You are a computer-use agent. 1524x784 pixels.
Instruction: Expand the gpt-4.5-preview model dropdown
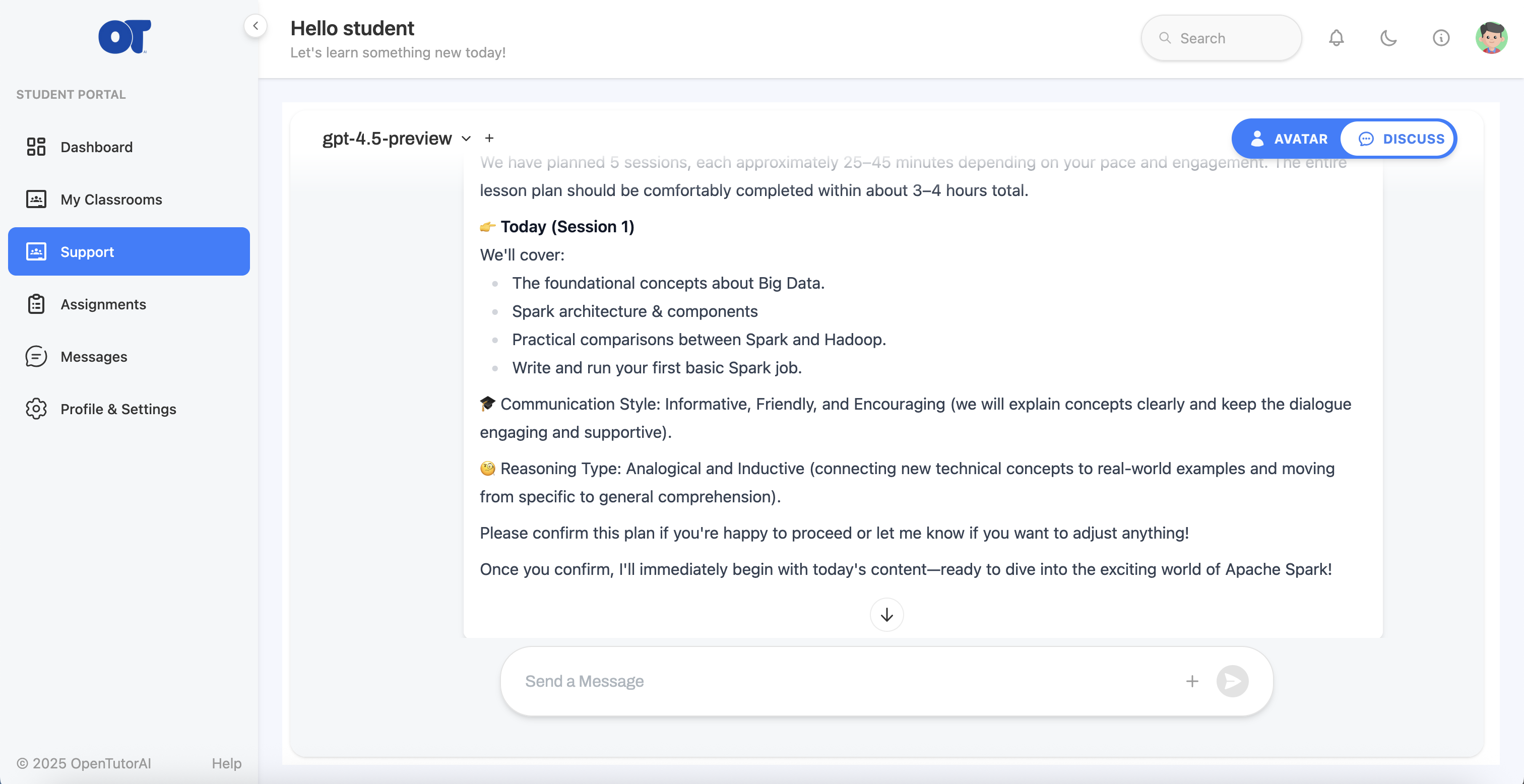(x=466, y=139)
